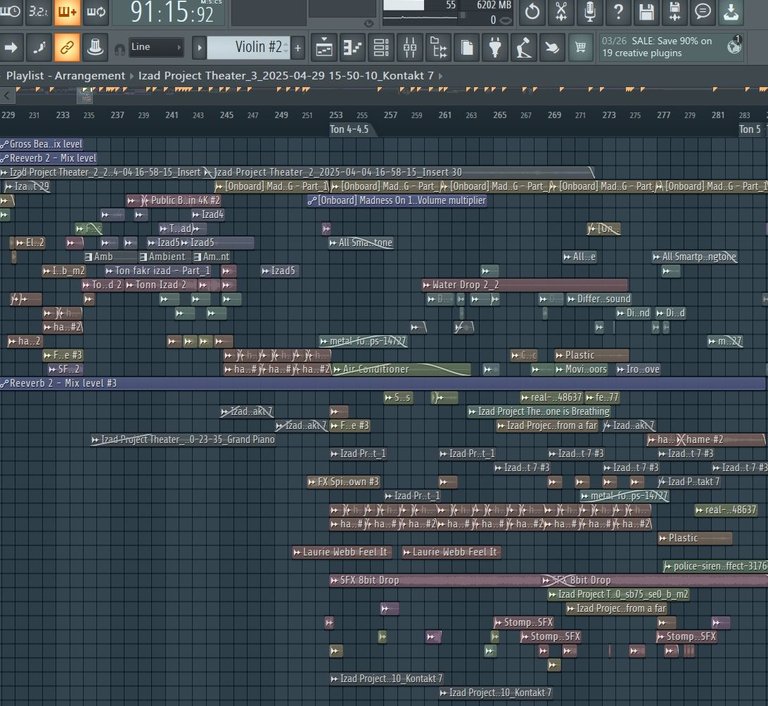Select the Differ..sound clip

(x=599, y=299)
